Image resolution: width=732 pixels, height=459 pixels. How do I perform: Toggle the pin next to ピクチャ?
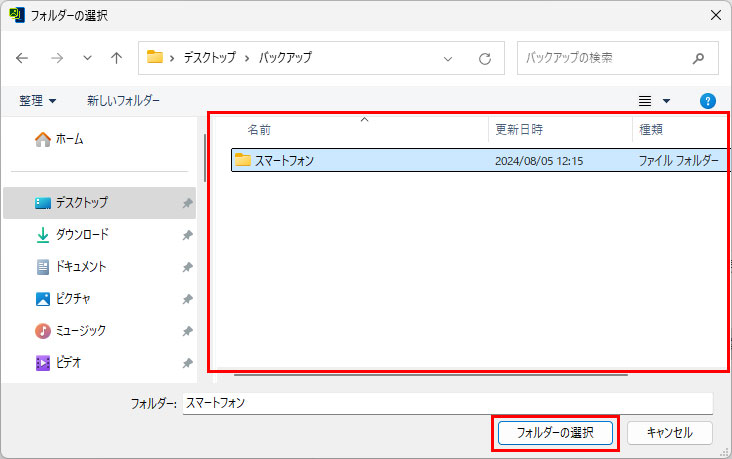coord(187,299)
